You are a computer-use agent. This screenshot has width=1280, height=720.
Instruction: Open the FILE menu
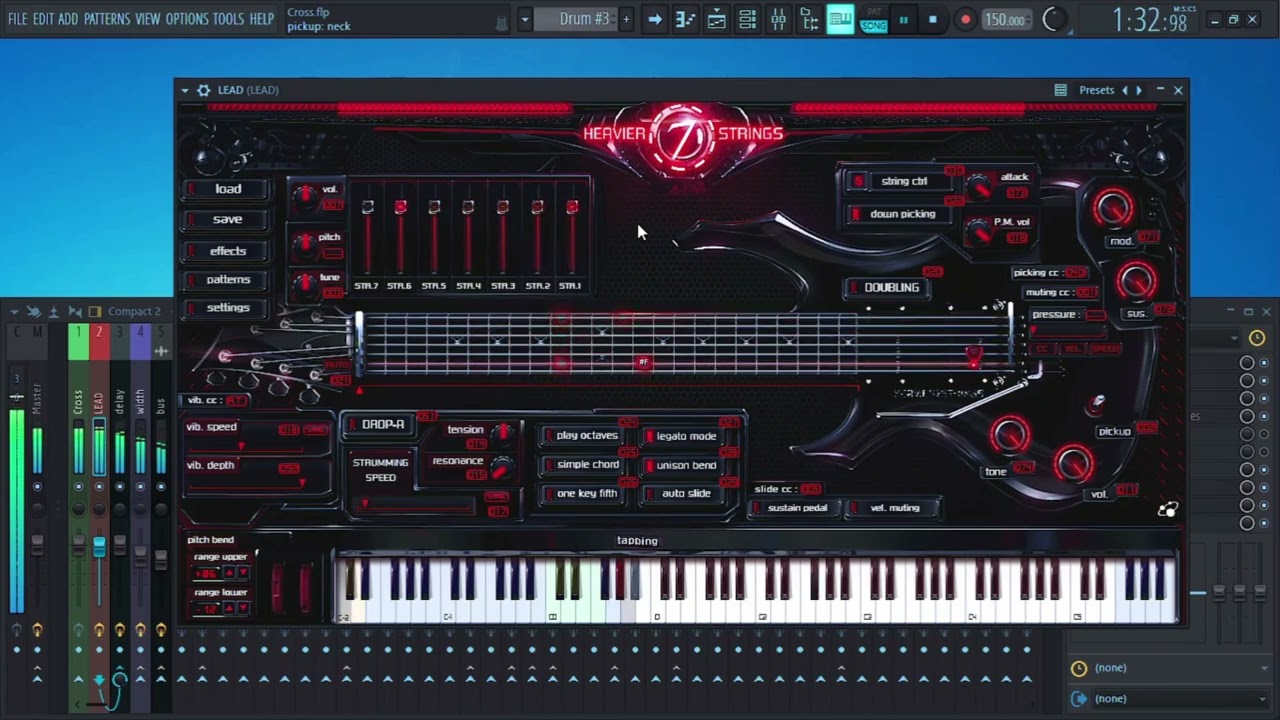pos(18,19)
